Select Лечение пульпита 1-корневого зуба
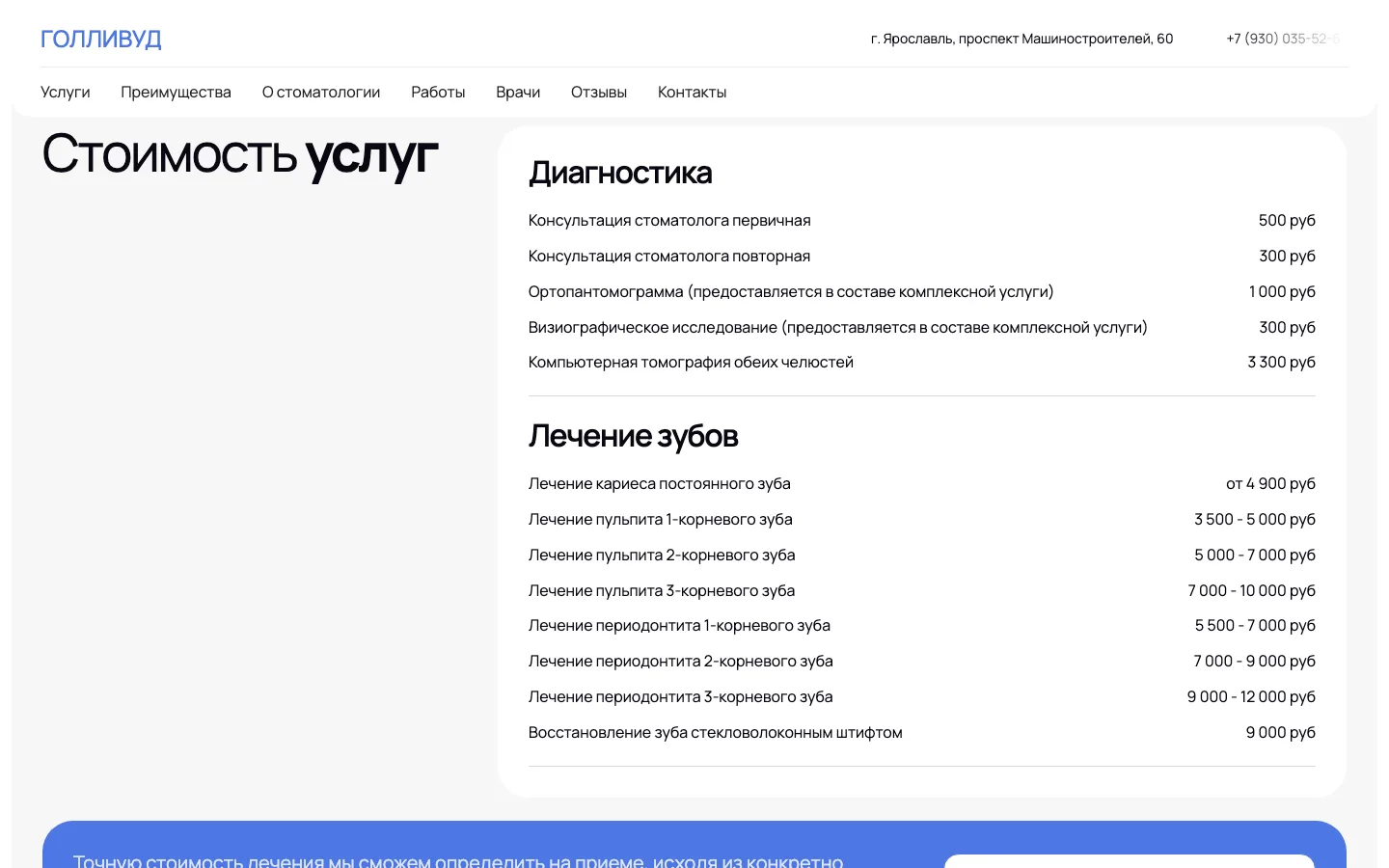This screenshot has width=1389, height=868. coord(661,520)
